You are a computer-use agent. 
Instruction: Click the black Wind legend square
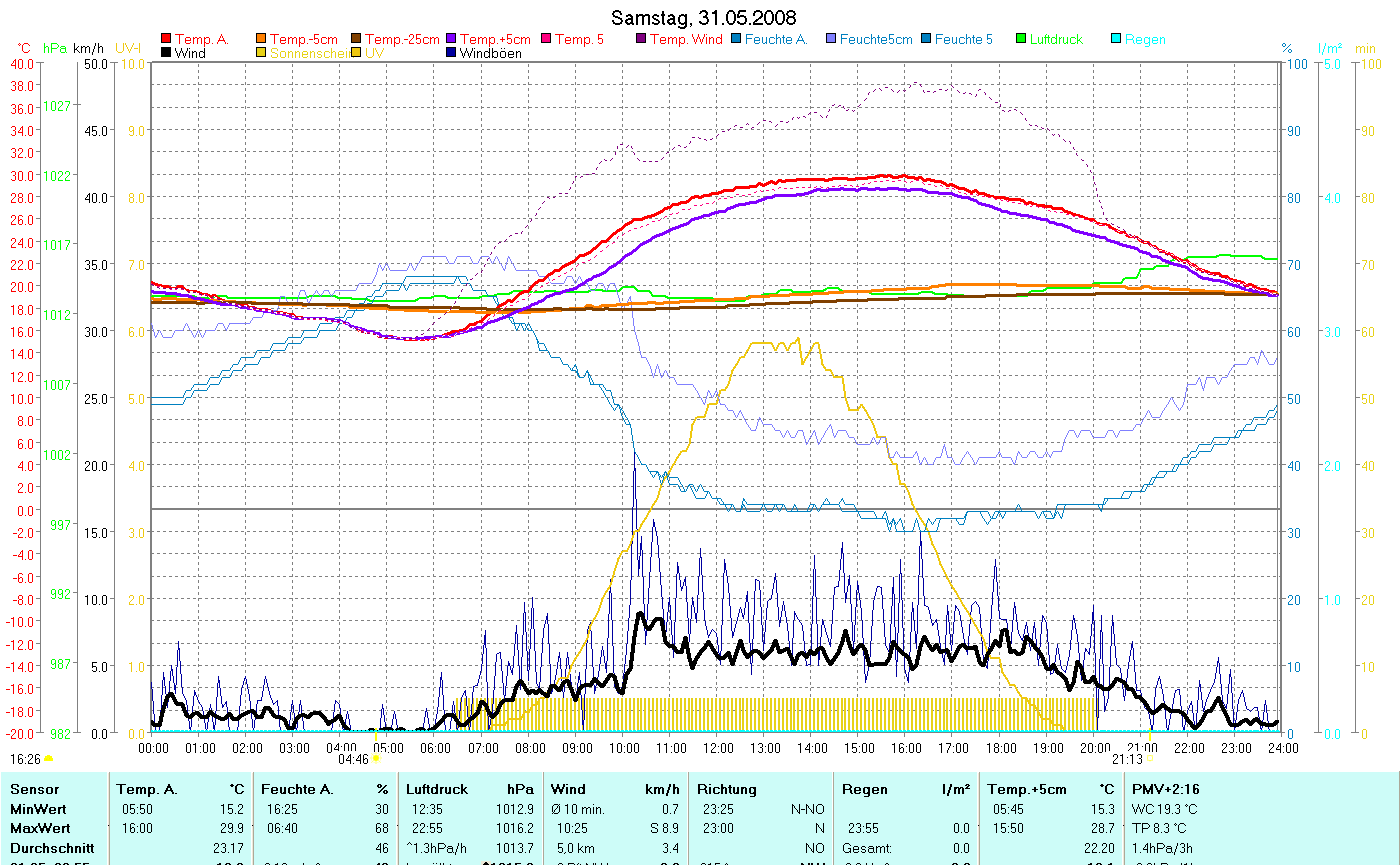166,54
